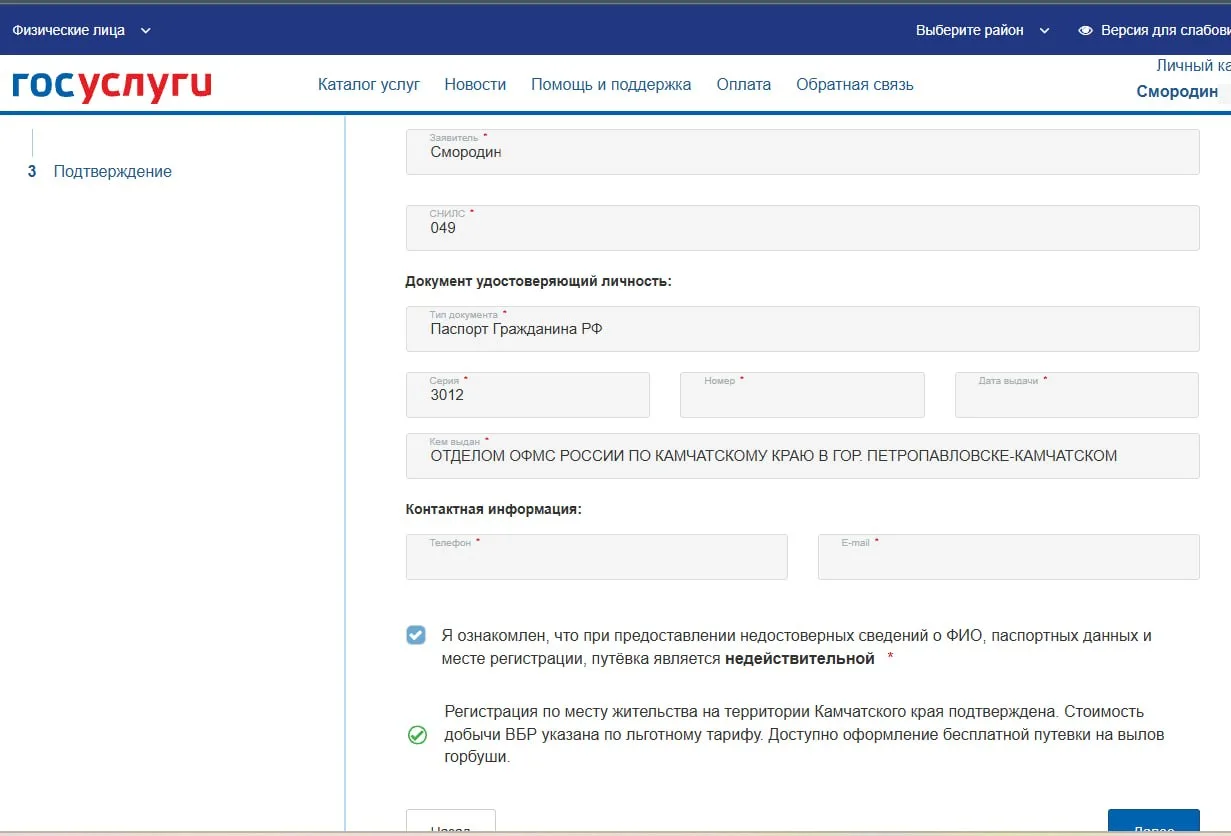
Task: Click the Серия field showing 3012
Action: [528, 394]
